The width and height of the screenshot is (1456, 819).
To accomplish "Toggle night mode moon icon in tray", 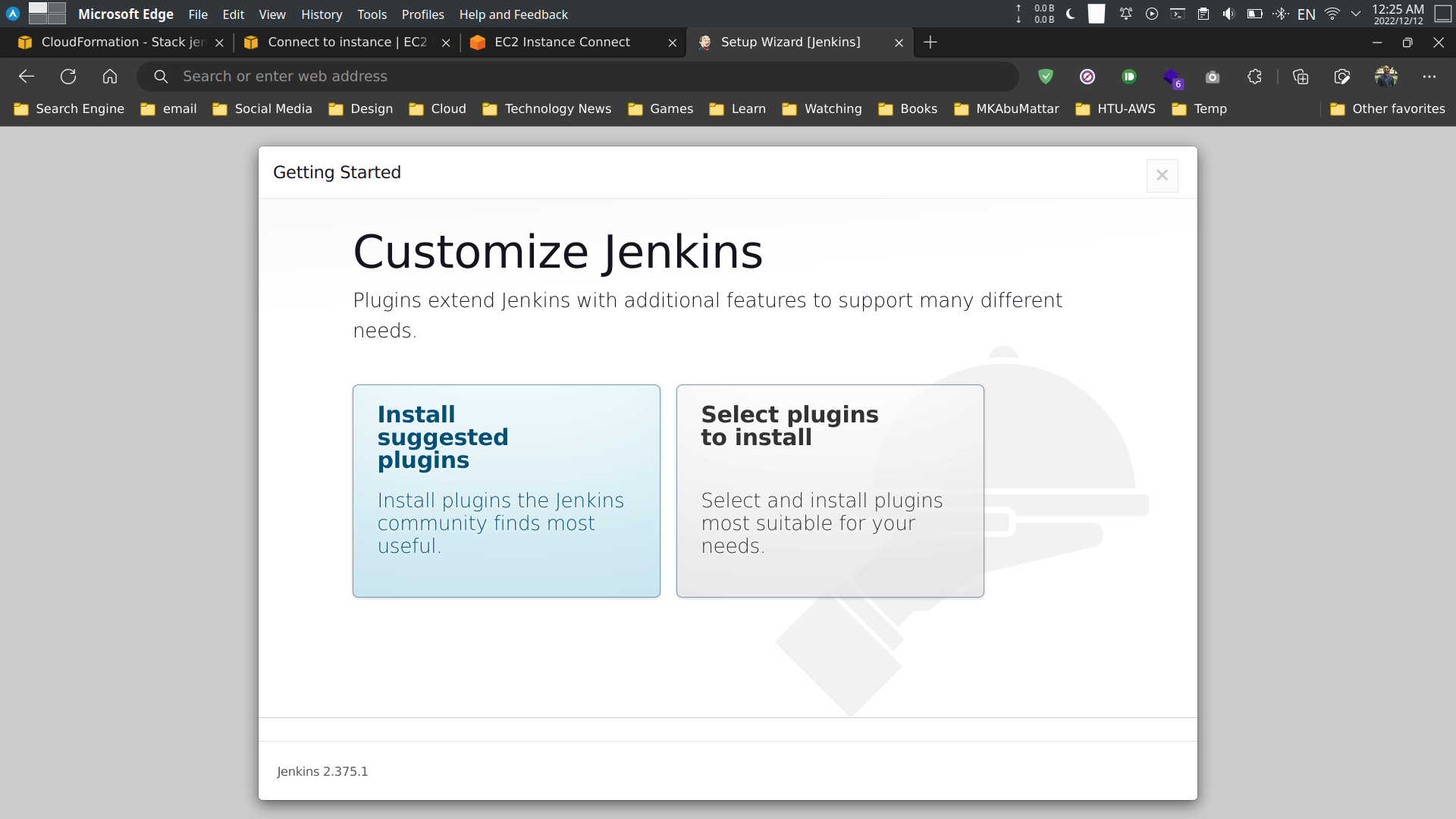I will [1072, 14].
